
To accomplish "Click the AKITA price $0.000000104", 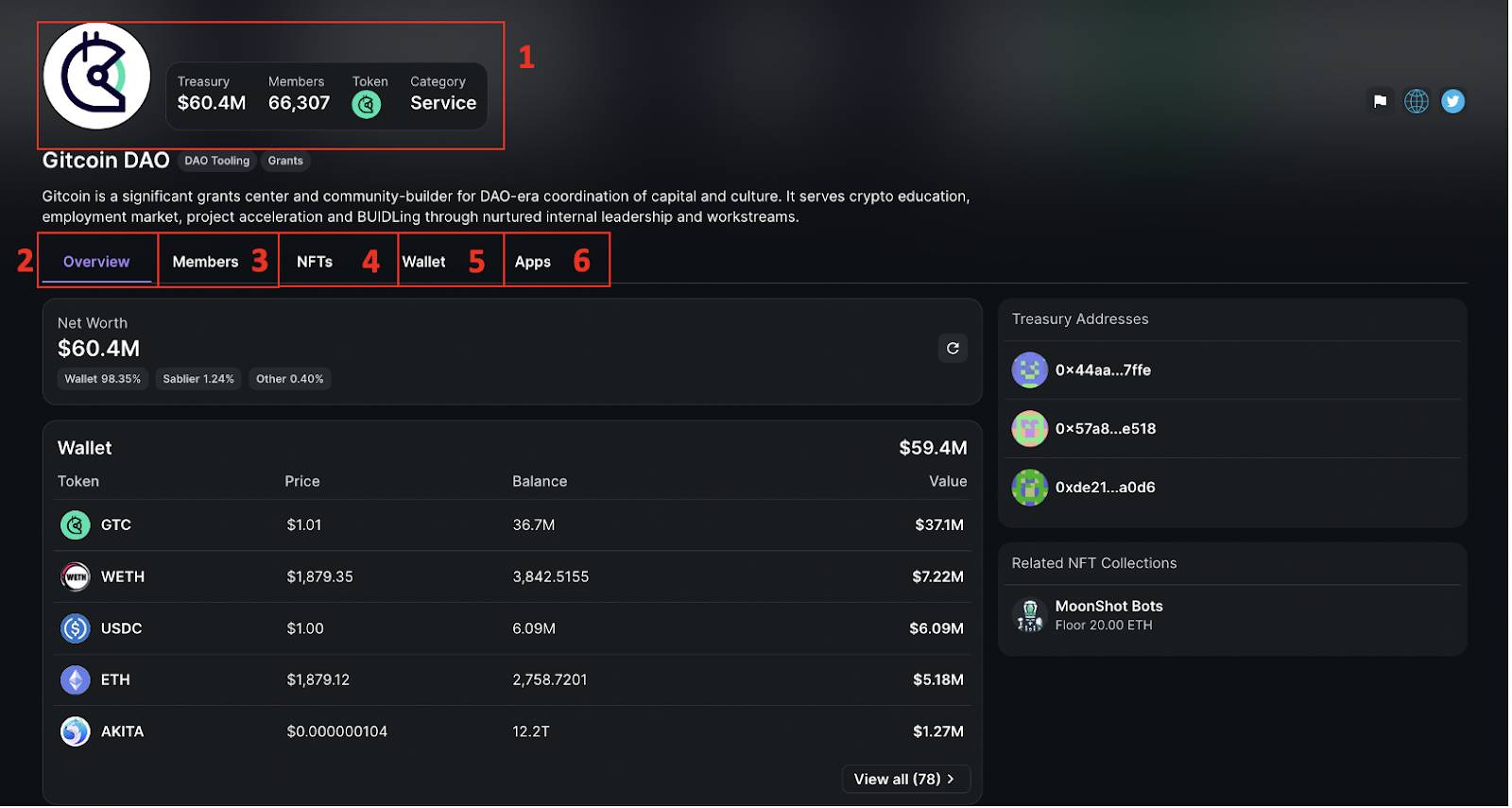I will pos(337,731).
